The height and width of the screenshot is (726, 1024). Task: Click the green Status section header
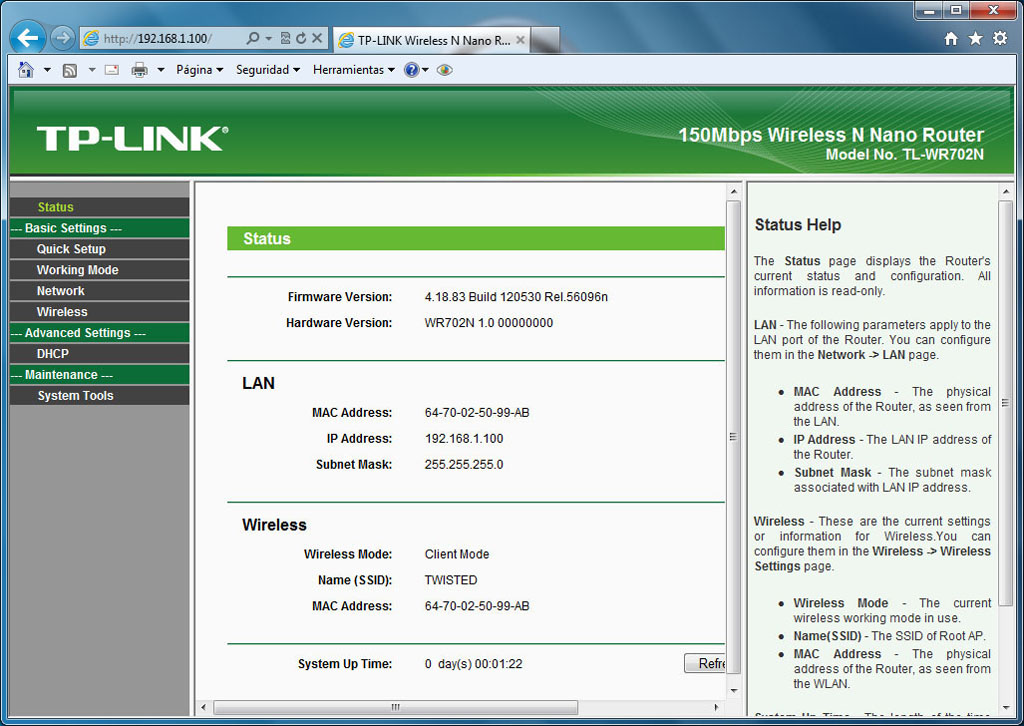coord(475,238)
